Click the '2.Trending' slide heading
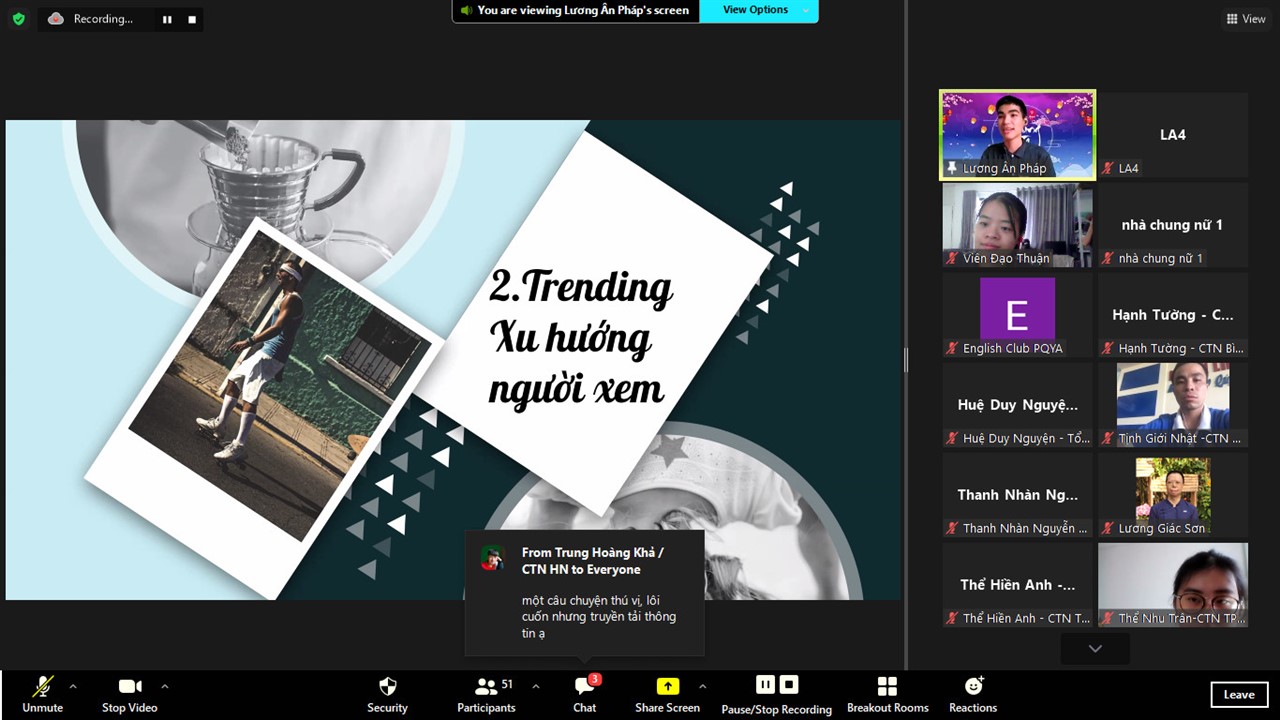The image size is (1280, 720). pos(581,287)
